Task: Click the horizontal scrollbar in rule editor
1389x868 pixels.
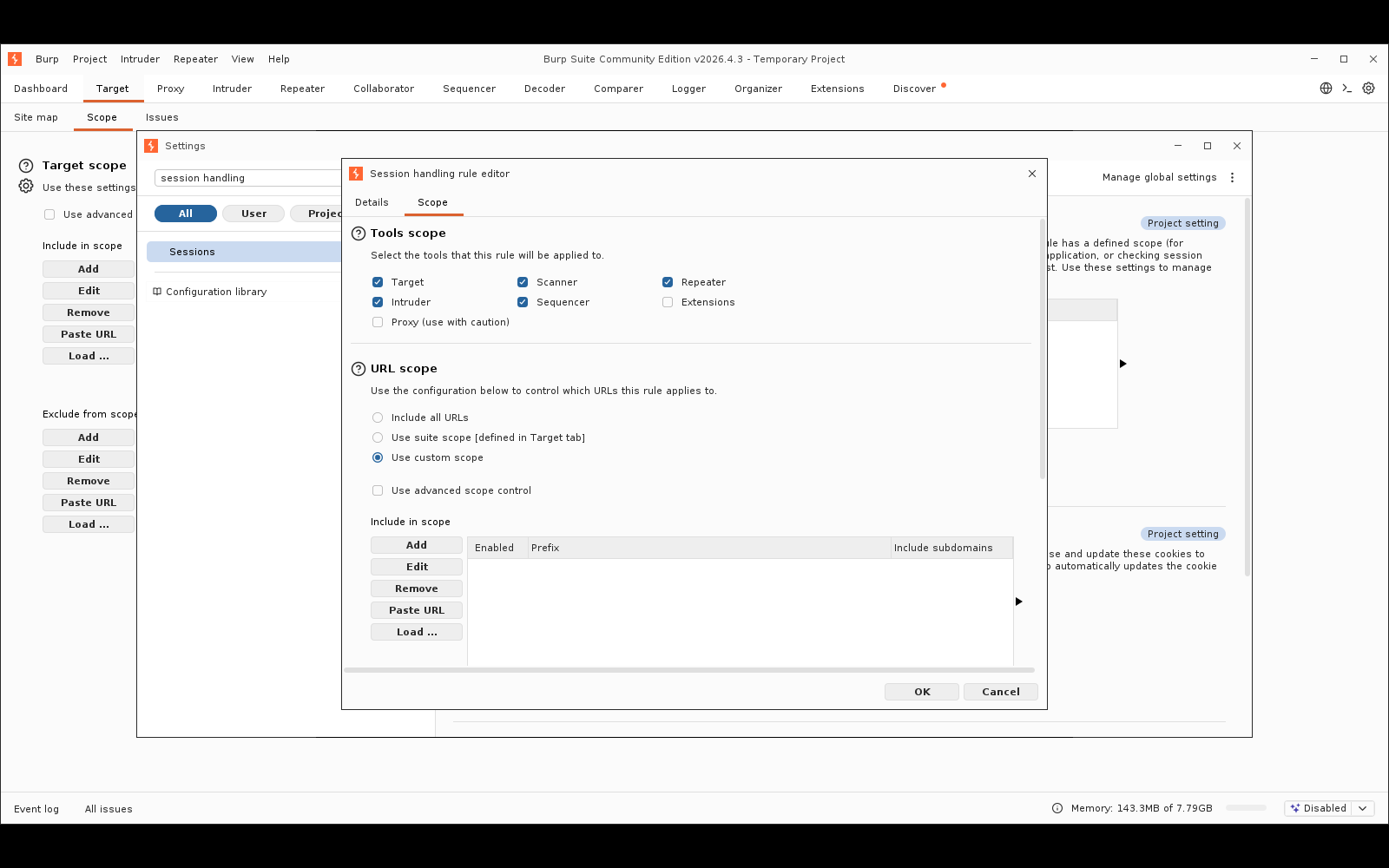Action: coord(689,670)
